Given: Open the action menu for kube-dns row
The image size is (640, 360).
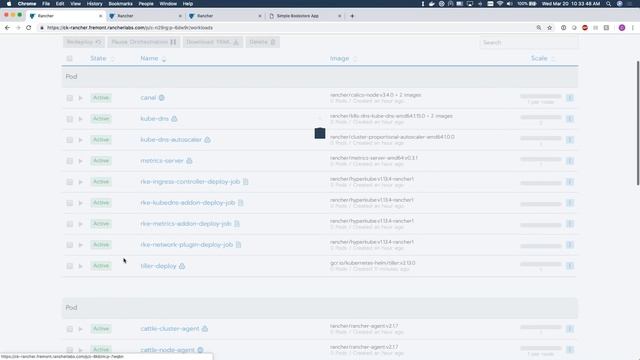Looking at the screenshot, I should click(x=570, y=119).
